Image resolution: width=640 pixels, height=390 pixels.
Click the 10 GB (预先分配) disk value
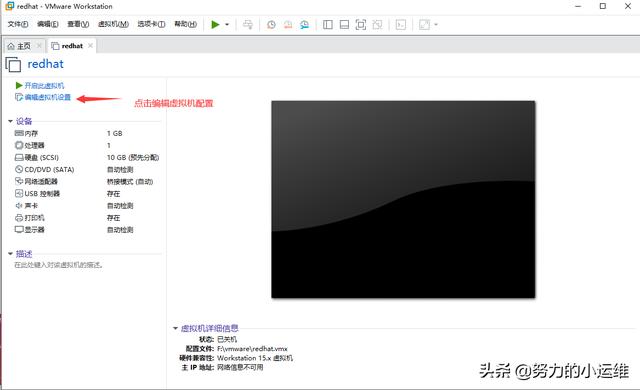click(133, 157)
